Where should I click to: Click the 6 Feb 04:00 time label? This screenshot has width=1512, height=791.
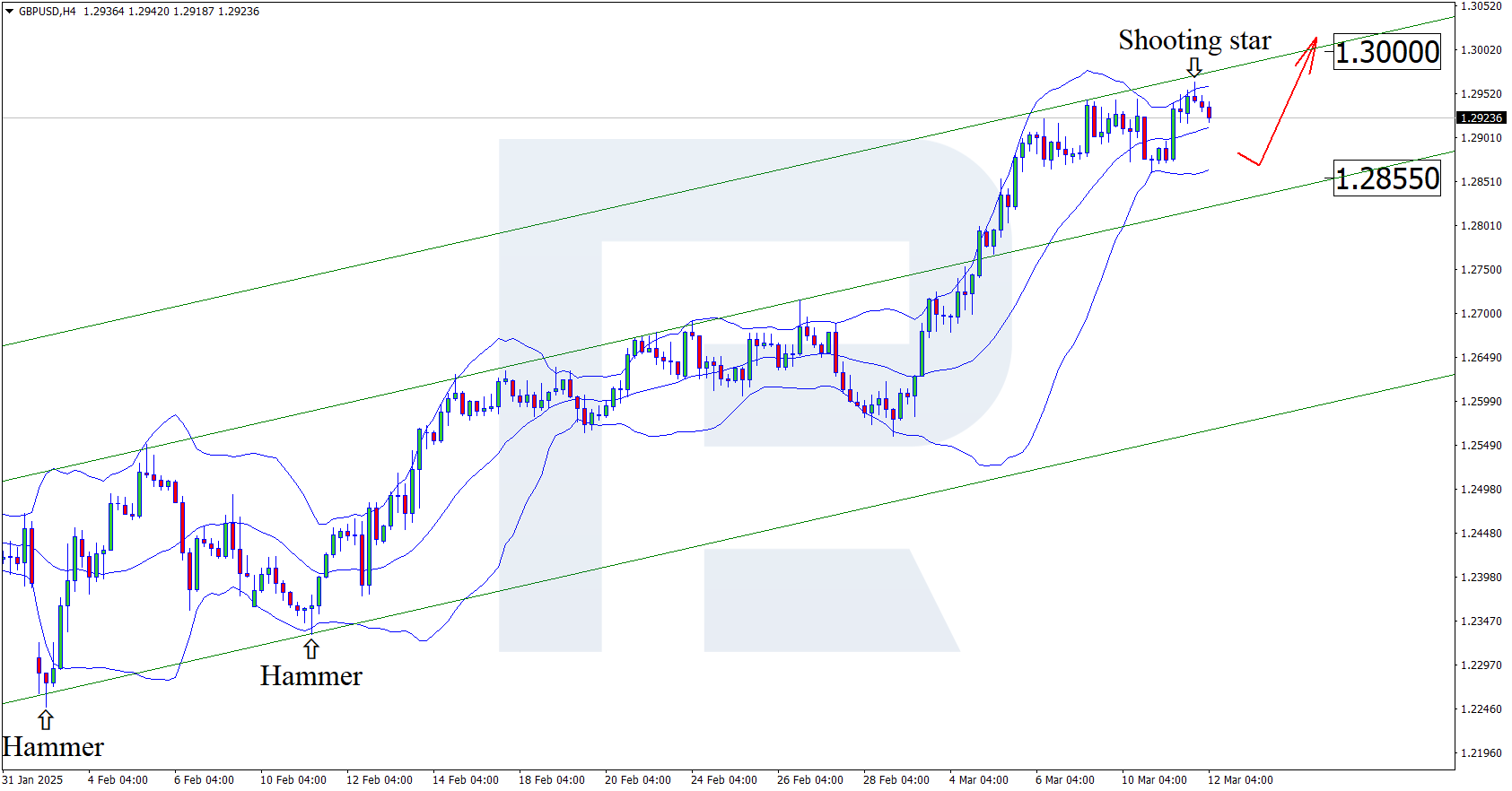click(x=204, y=780)
